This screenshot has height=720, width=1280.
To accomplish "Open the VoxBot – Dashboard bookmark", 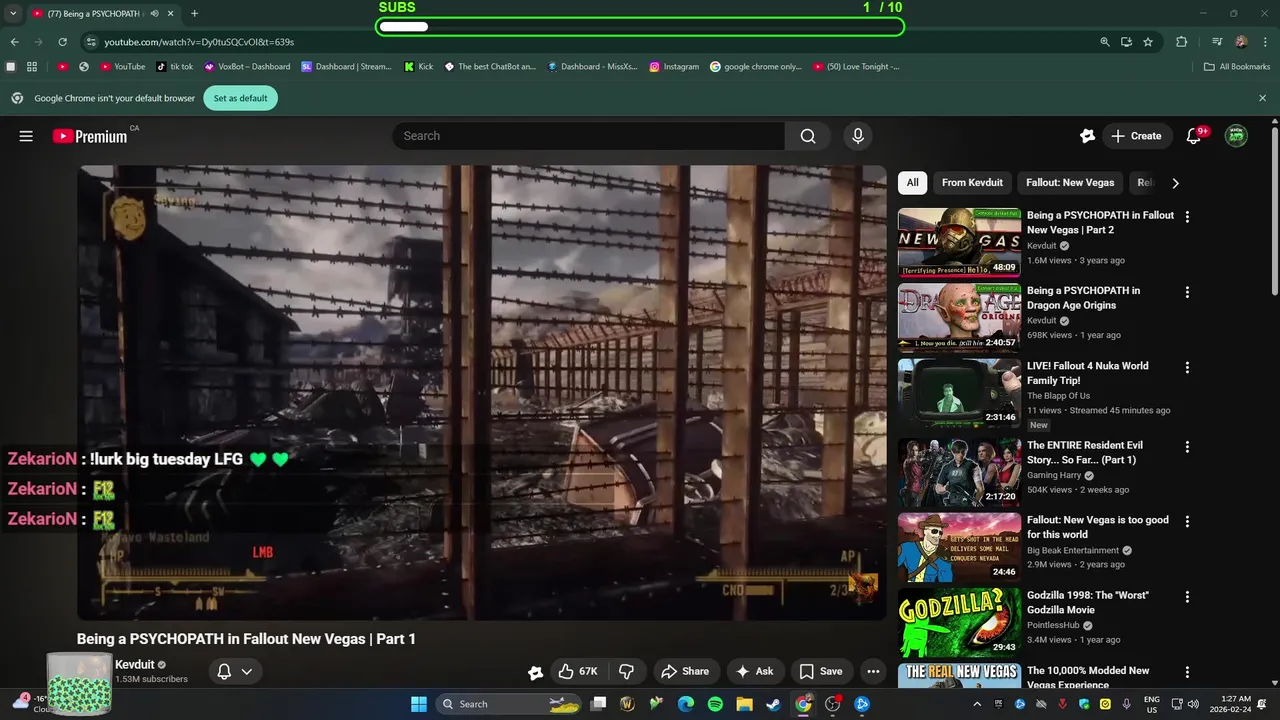I will 247,67.
